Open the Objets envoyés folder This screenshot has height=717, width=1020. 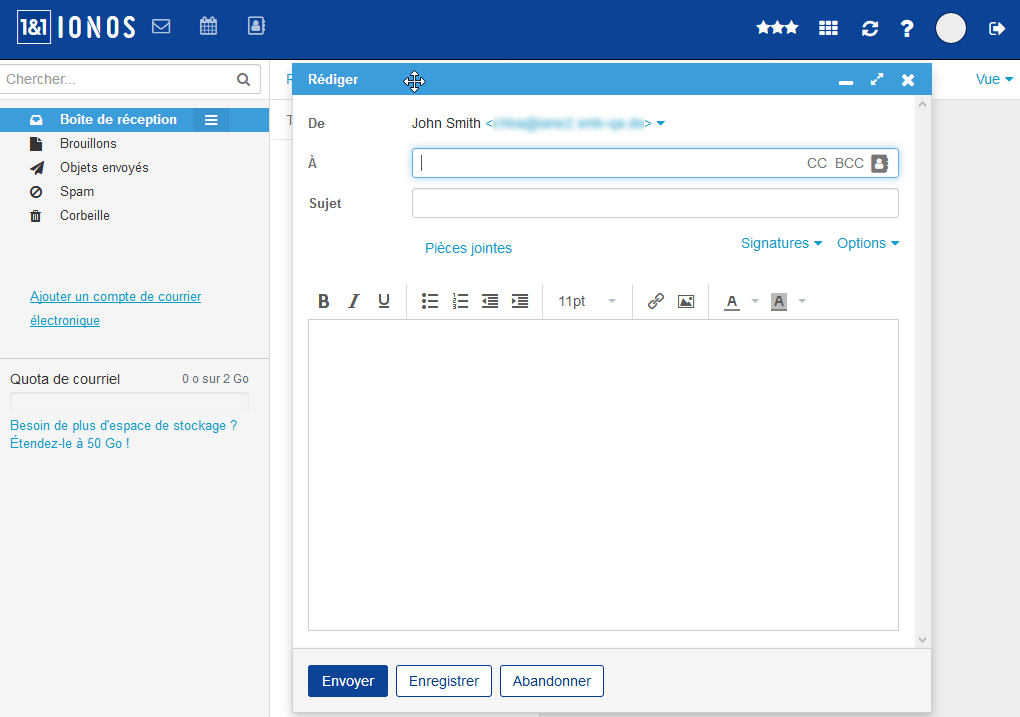click(x=104, y=167)
